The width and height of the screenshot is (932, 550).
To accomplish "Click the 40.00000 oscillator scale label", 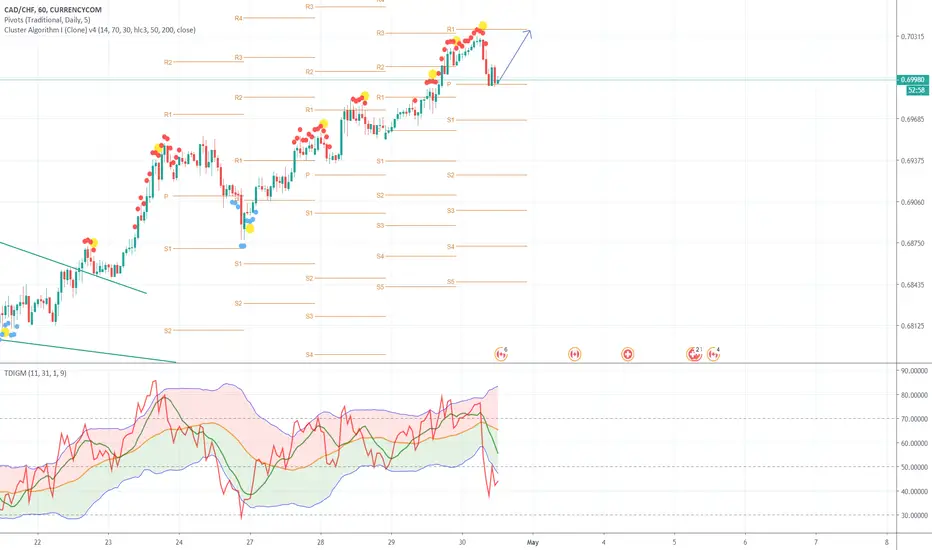I will (914, 492).
